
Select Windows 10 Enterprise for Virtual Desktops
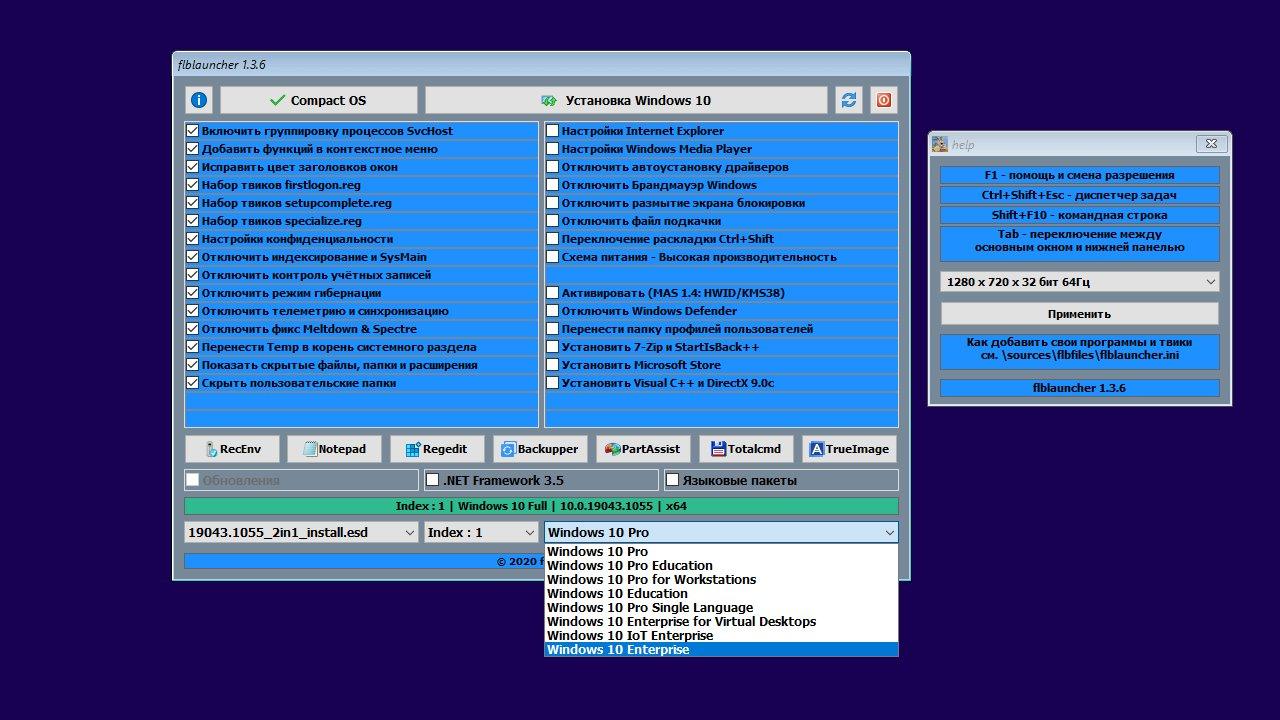click(721, 621)
